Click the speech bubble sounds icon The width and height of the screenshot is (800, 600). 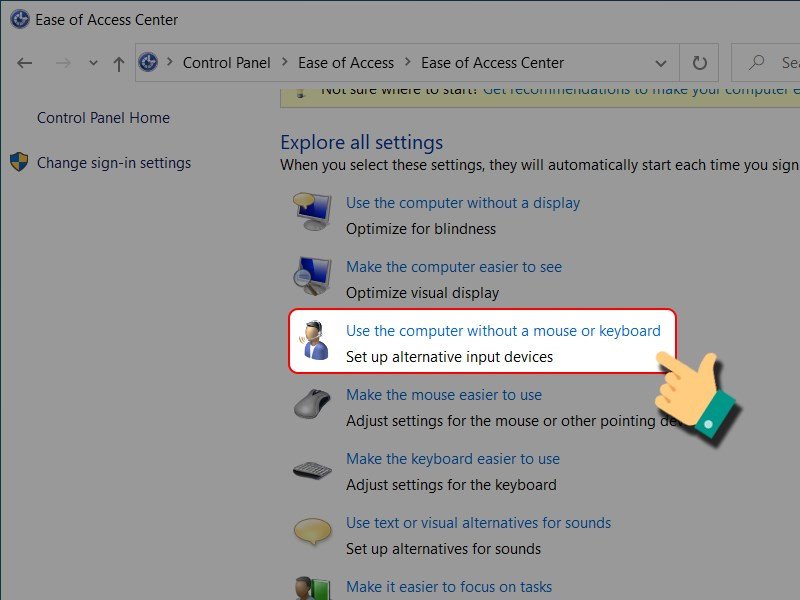310,533
